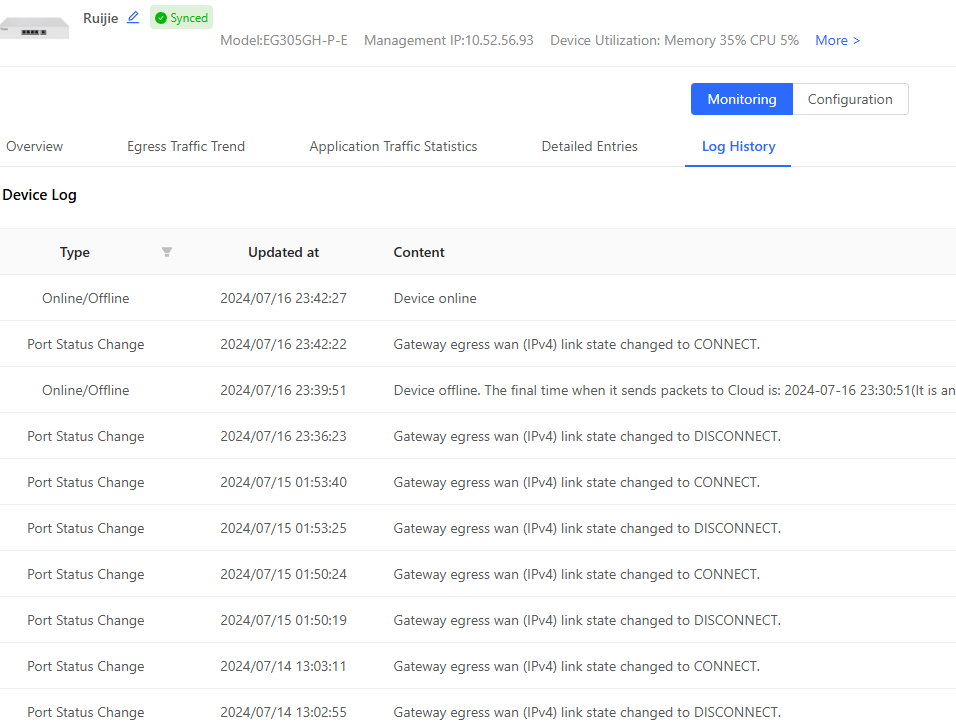
Task: Click the Updated at column header
Action: 284,252
